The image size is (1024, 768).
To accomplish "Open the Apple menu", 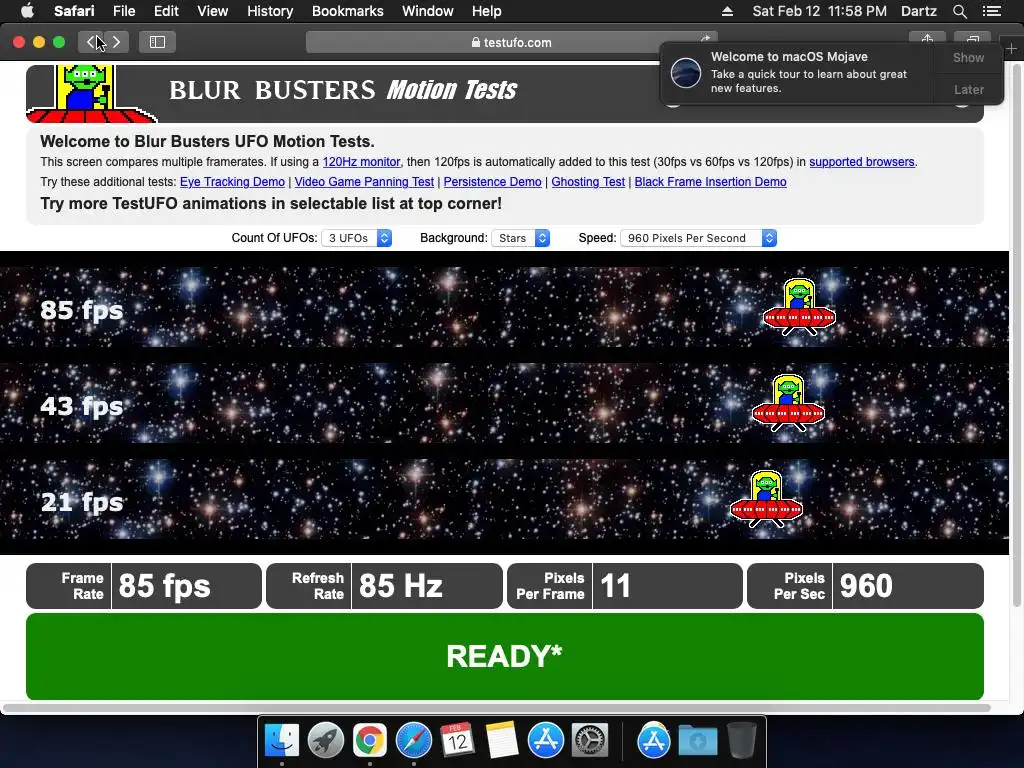I will [x=27, y=11].
